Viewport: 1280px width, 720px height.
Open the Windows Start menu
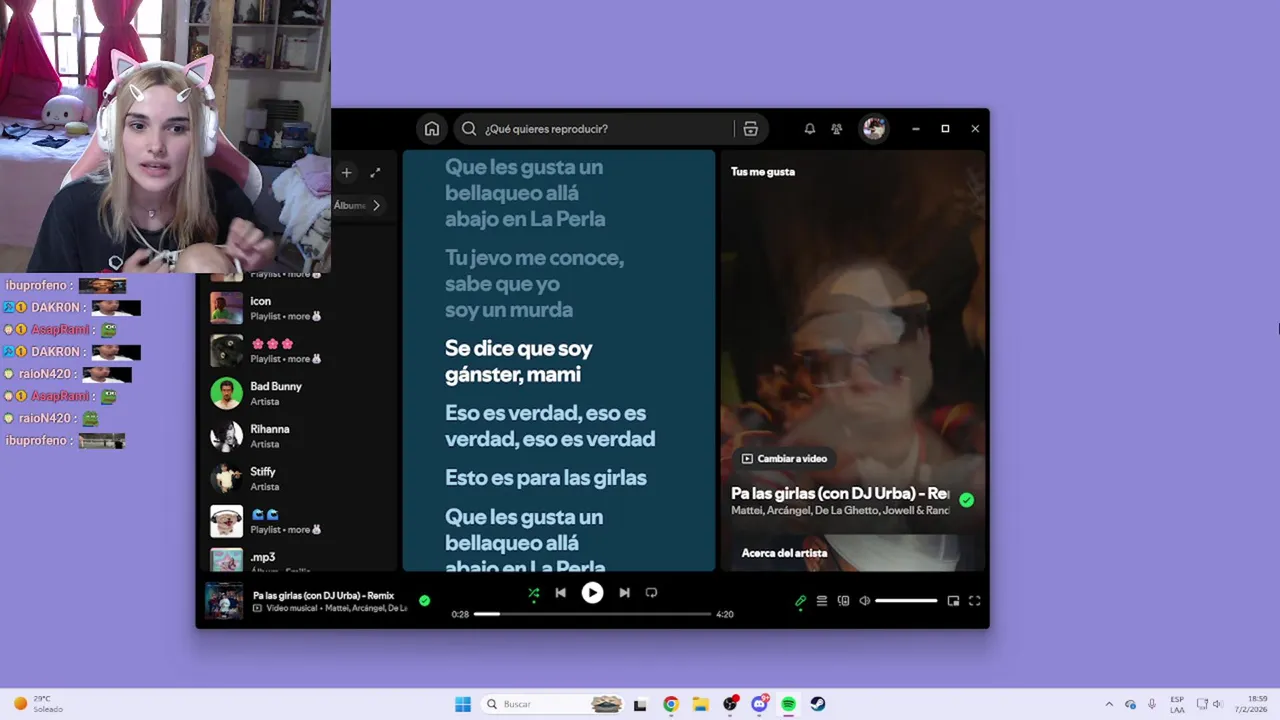coord(463,704)
